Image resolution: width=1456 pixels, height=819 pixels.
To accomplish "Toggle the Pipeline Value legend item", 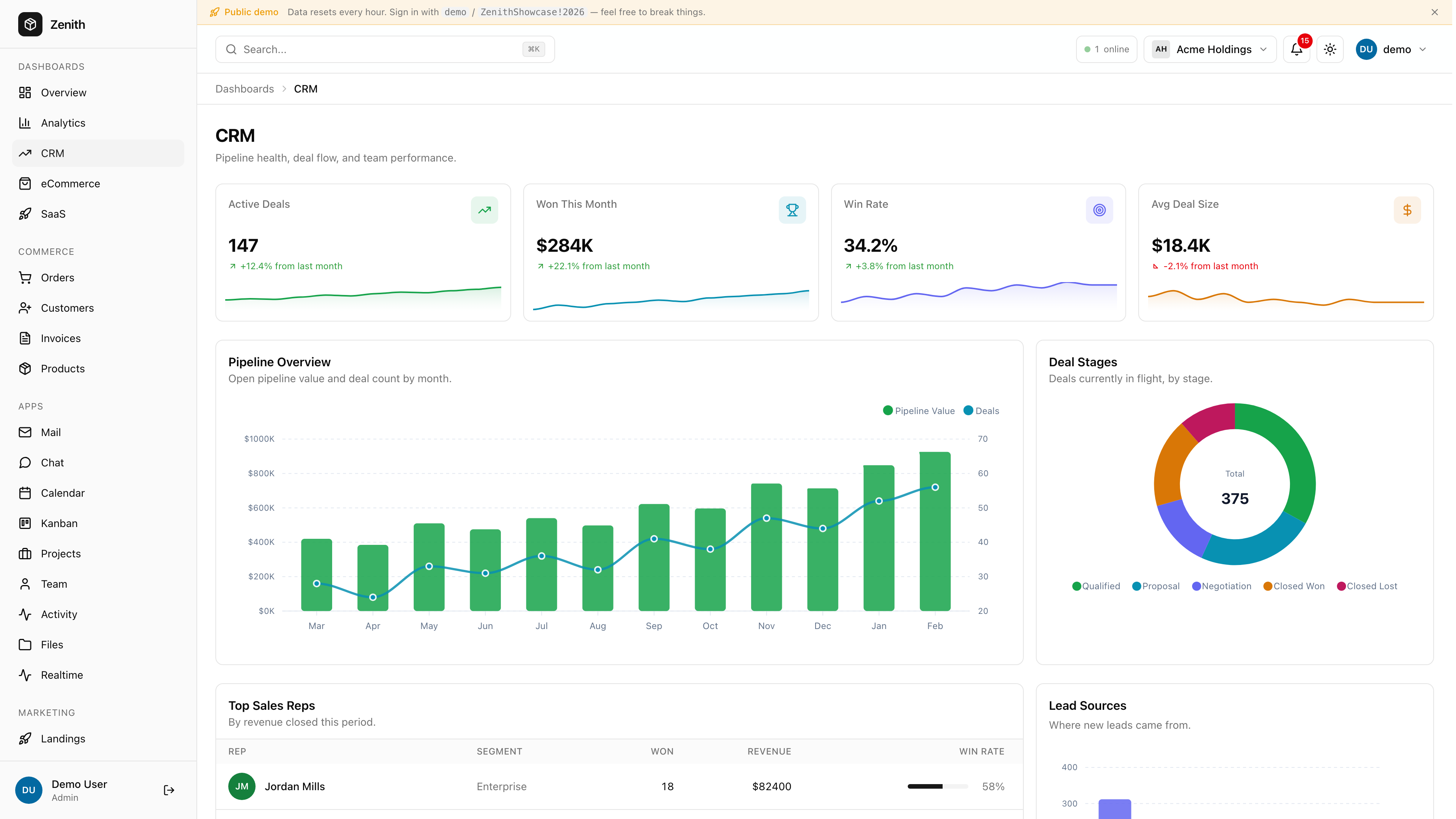I will (x=919, y=411).
